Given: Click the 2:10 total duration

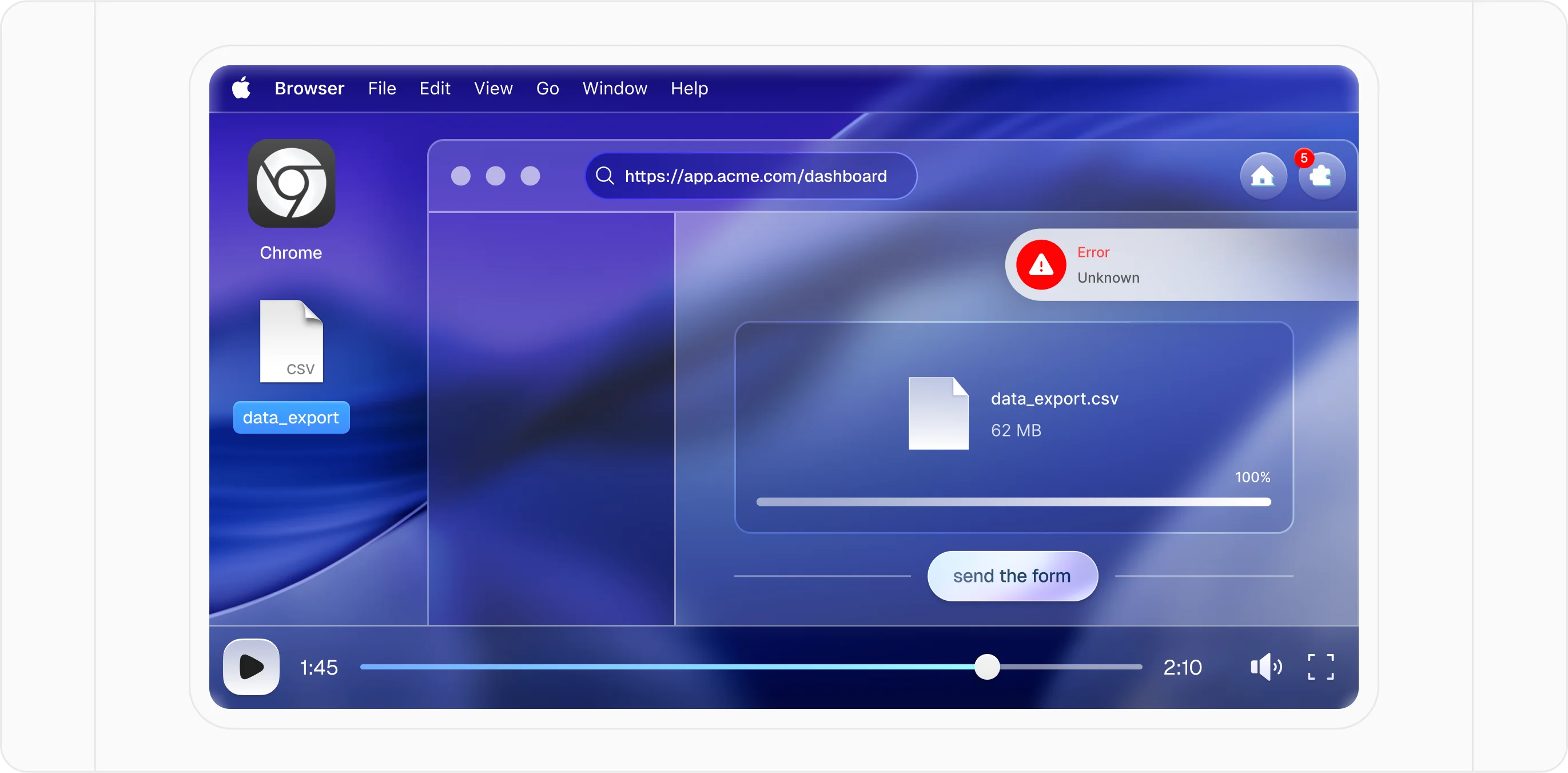Looking at the screenshot, I should click(x=1182, y=667).
